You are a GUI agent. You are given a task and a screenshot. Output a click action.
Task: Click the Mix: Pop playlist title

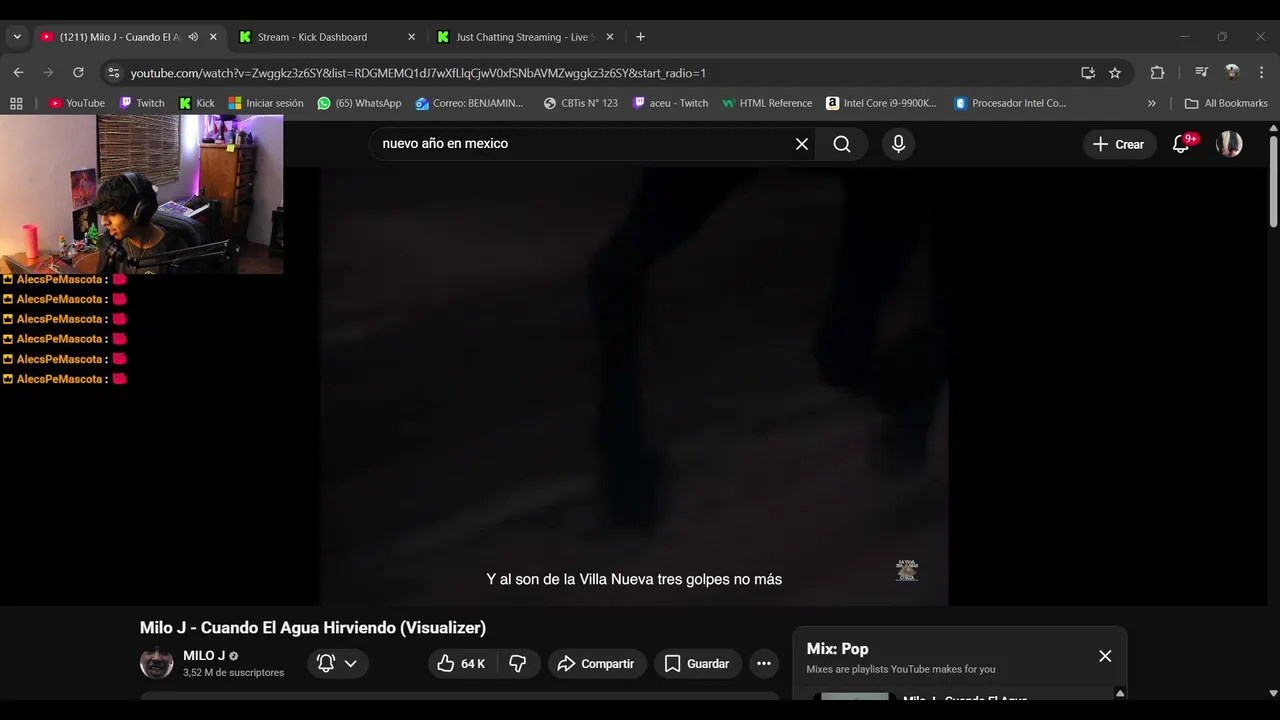[x=838, y=649]
